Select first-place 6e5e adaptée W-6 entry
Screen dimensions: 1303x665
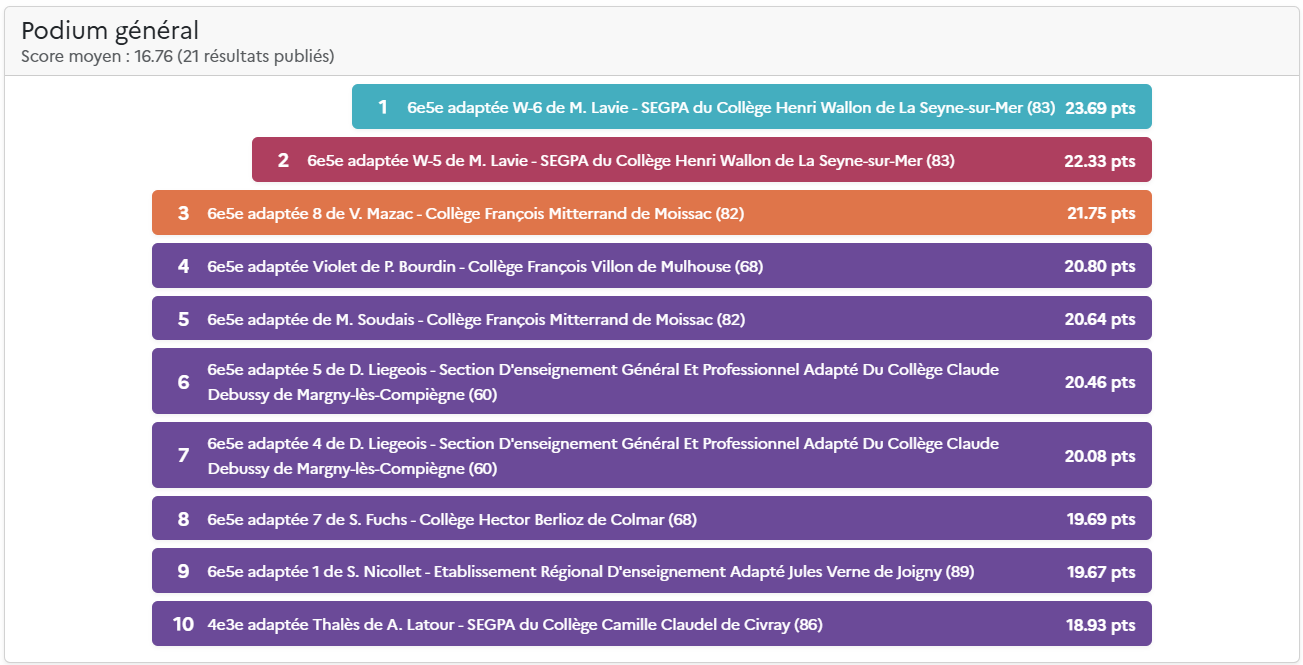click(x=730, y=107)
